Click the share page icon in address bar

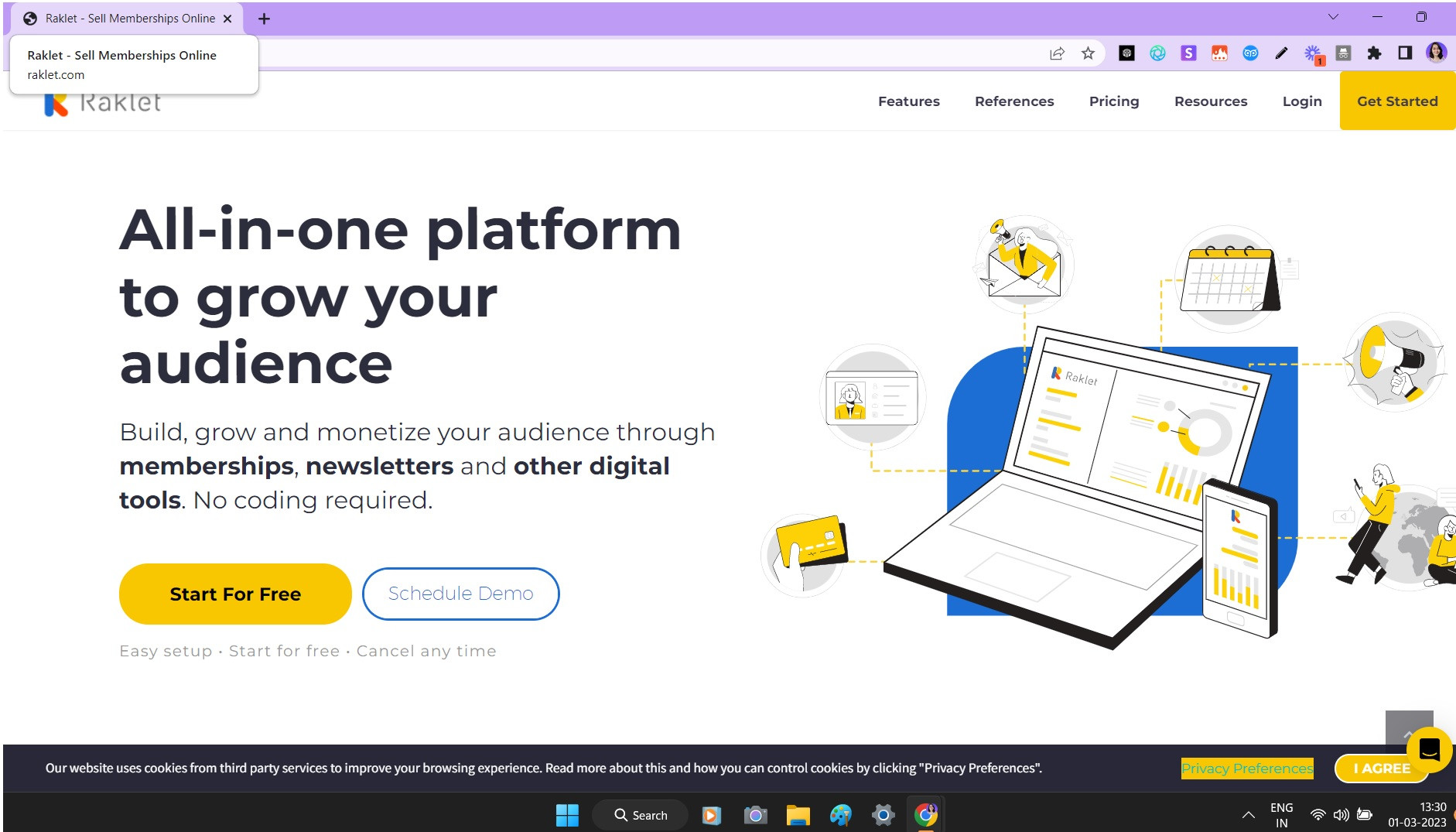click(x=1057, y=53)
